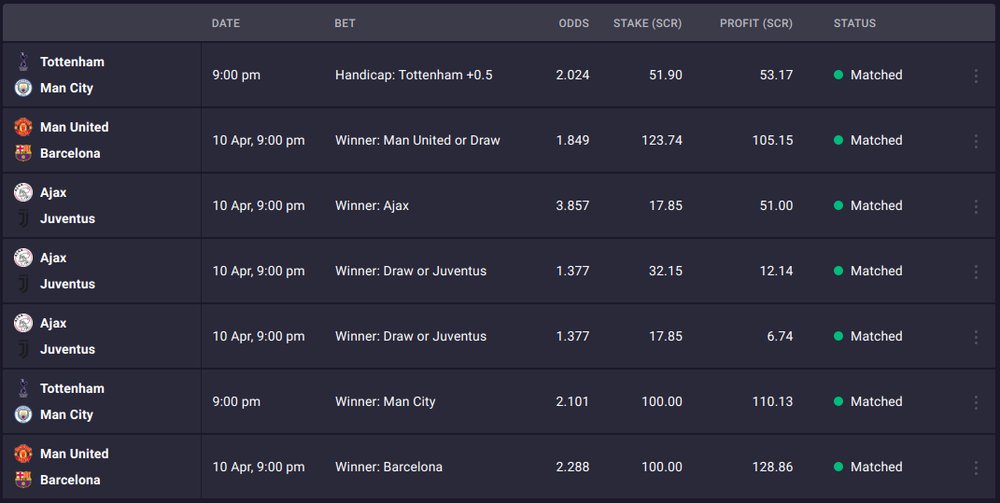Click the Ajax crest in the 'Winner: Ajax' row
Viewport: 1000px width, 503px height.
click(x=23, y=192)
